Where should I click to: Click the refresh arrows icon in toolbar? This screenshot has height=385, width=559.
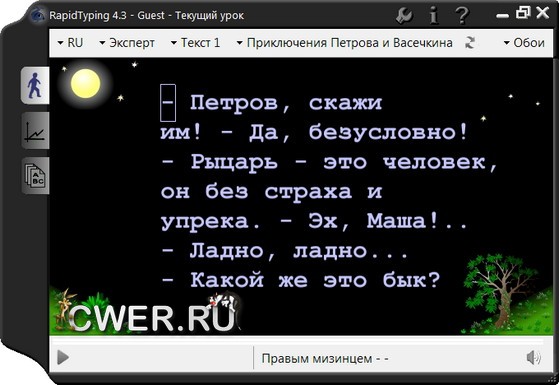pyautogui.click(x=470, y=43)
